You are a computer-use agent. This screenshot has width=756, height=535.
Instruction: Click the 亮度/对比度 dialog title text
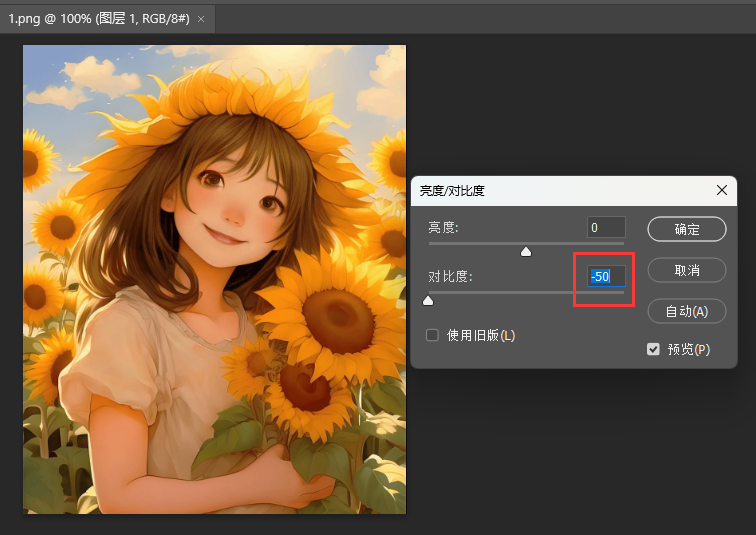coord(452,191)
